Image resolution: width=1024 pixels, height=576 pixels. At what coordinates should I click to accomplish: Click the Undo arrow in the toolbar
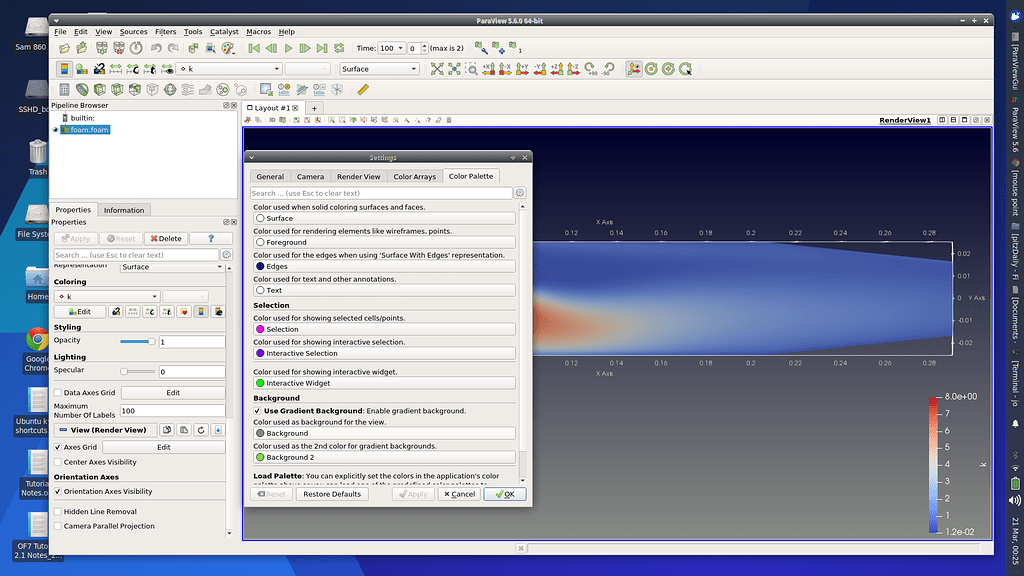pos(156,48)
